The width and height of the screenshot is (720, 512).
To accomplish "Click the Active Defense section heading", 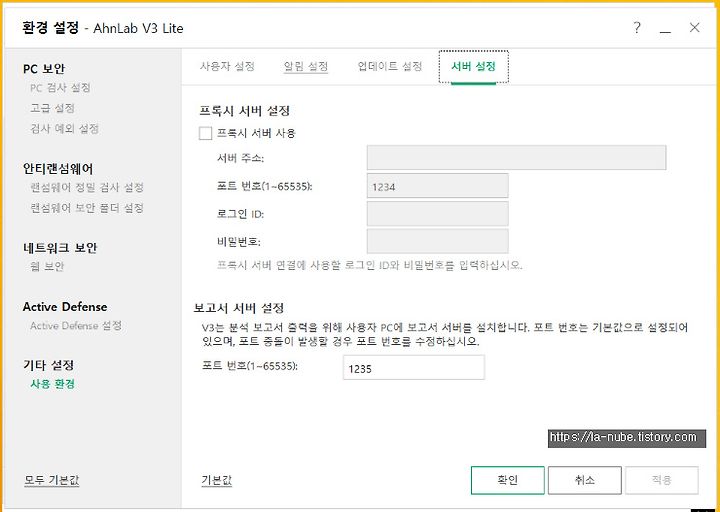I will pyautogui.click(x=65, y=307).
